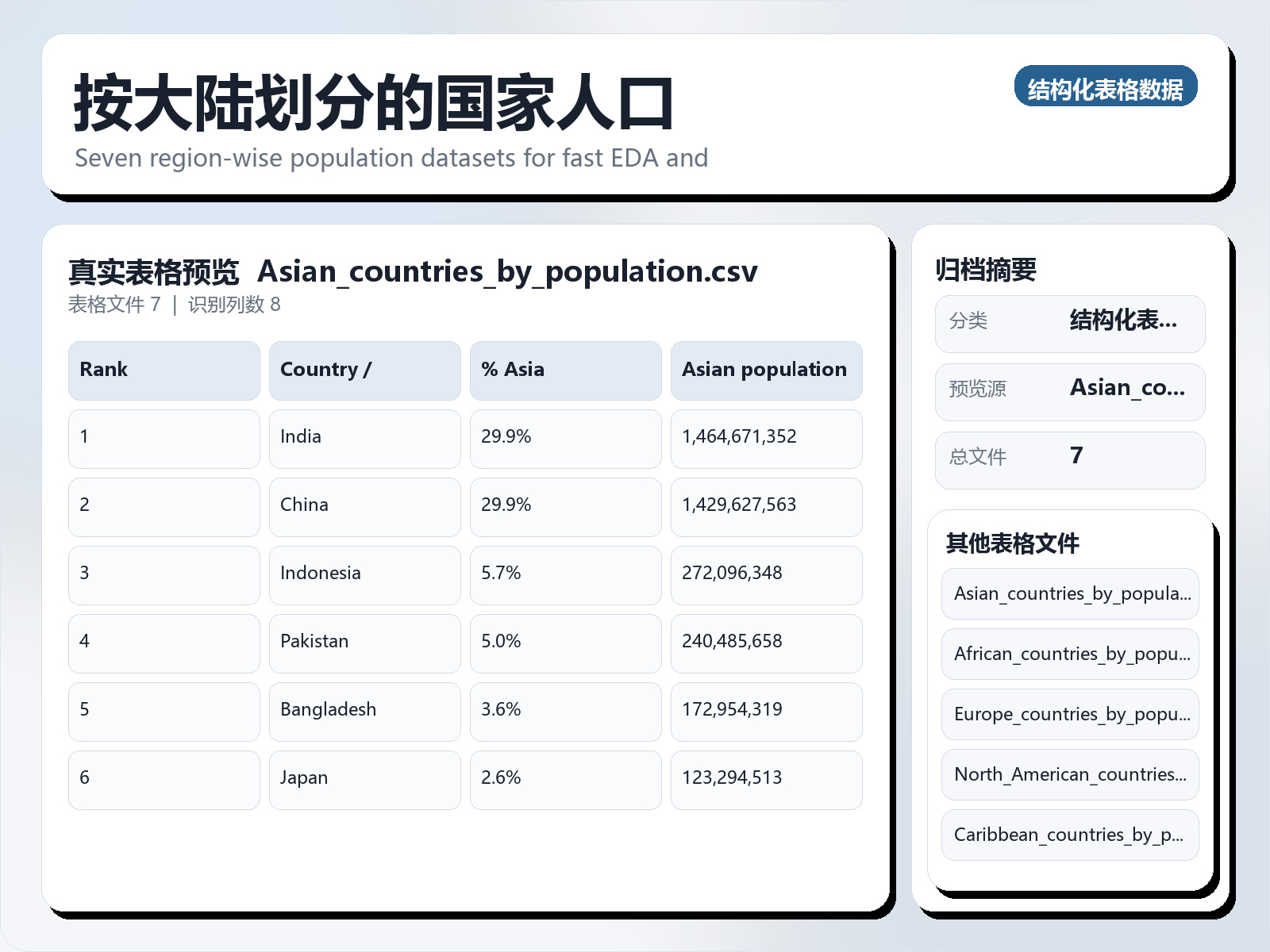Expand the African_countries_by_popu file entry
This screenshot has height=952, width=1270.
pos(1070,654)
